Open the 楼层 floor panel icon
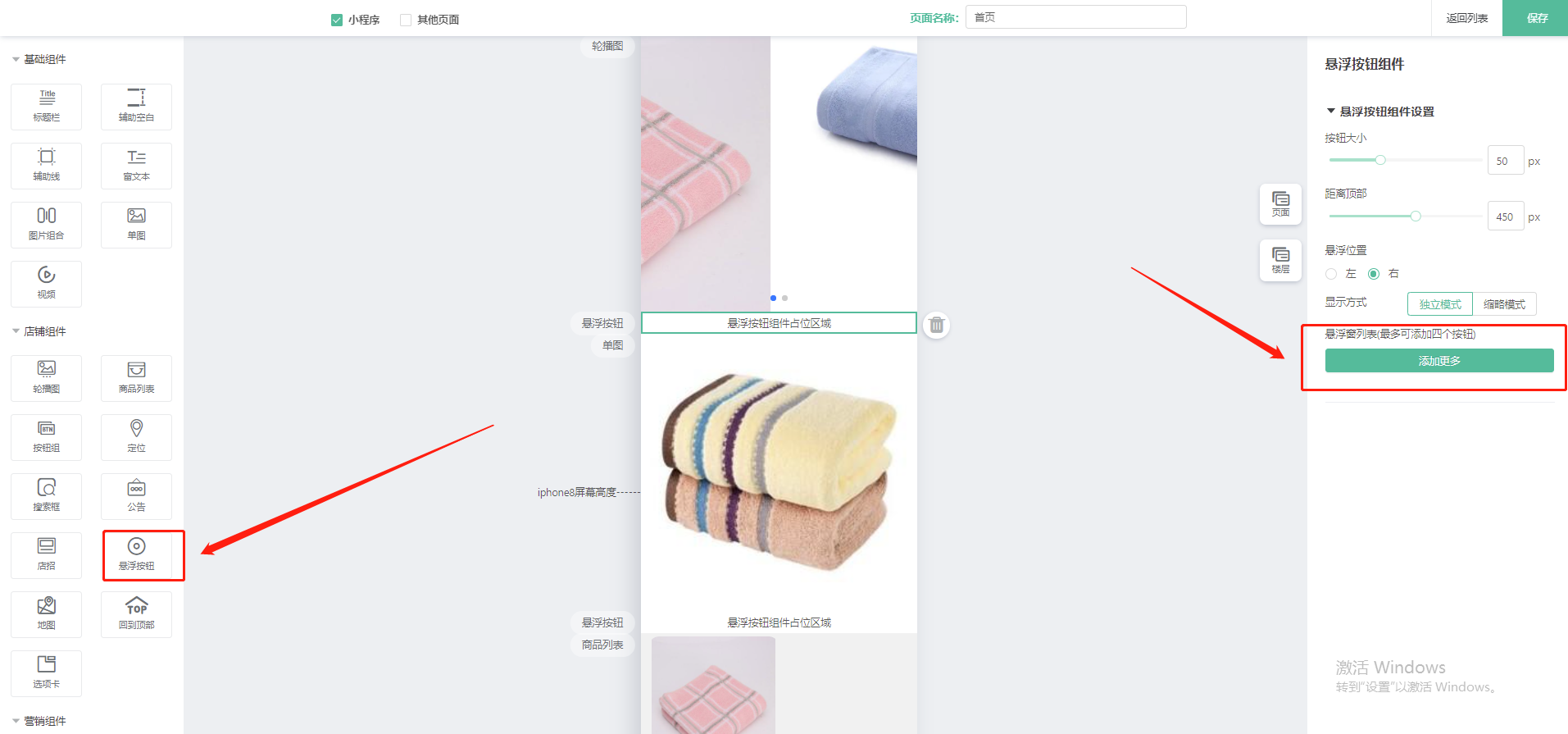1568x734 pixels. (x=1280, y=260)
